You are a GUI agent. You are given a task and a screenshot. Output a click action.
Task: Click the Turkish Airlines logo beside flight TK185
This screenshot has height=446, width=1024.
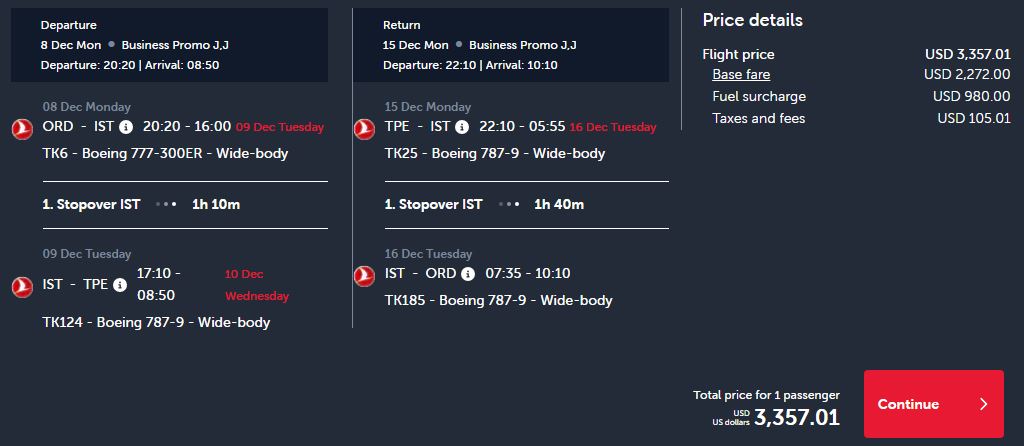tap(365, 274)
